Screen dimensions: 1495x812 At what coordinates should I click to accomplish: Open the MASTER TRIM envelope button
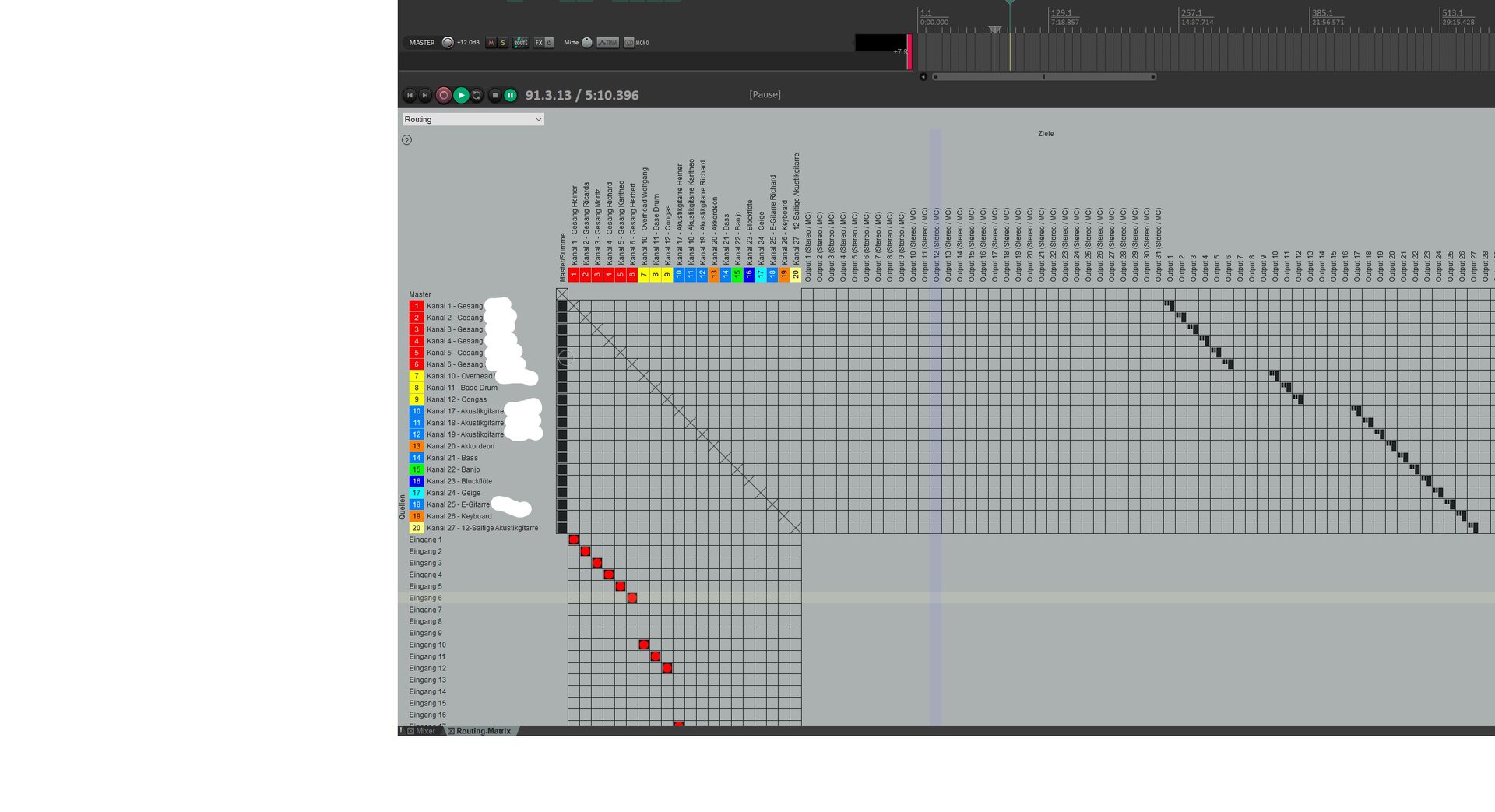pos(607,43)
